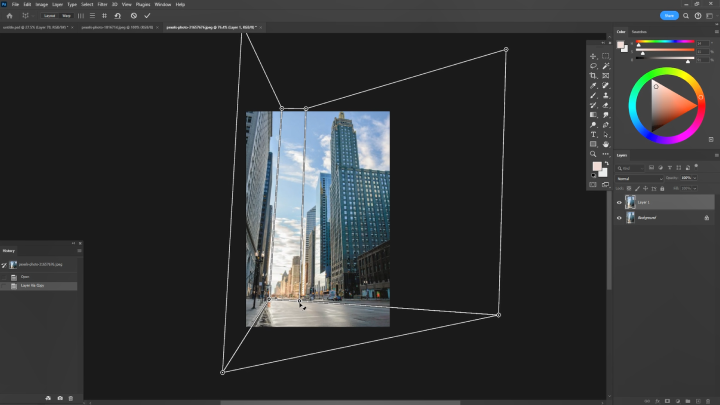Screen dimensions: 720x405
Task: Select the Path Selection tool
Action: point(606,135)
